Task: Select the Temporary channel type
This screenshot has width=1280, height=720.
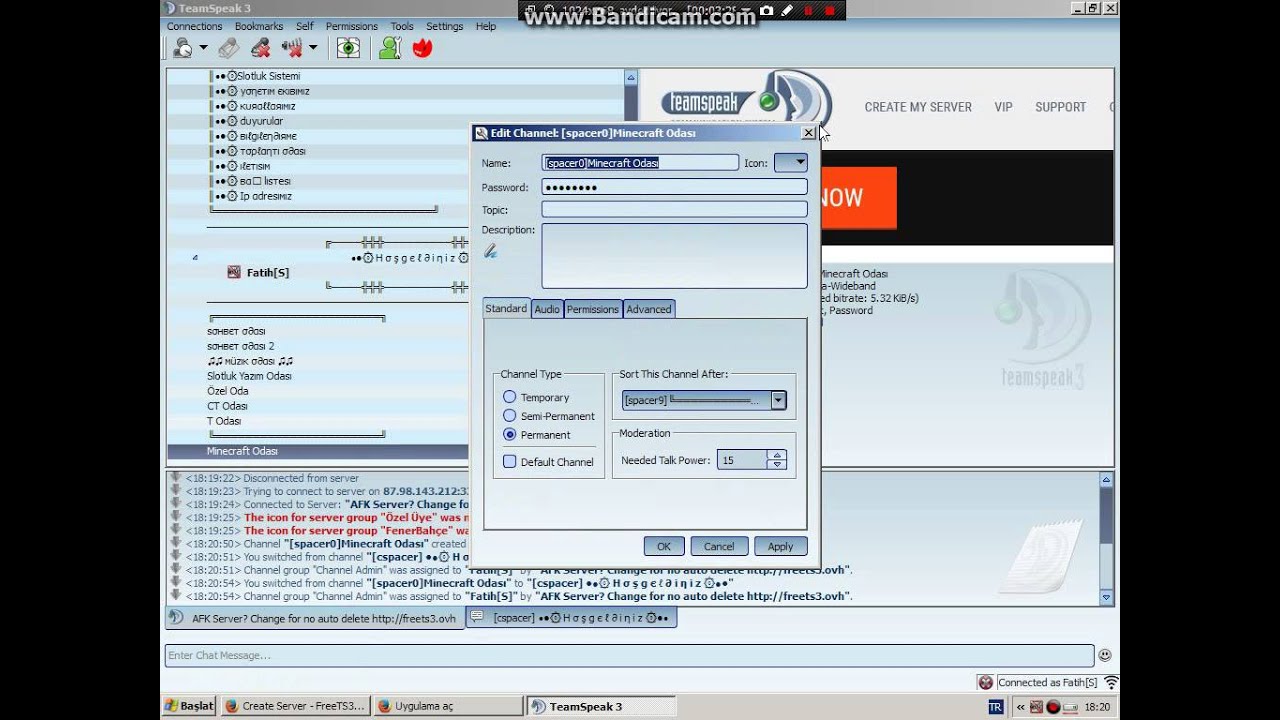Action: pyautogui.click(x=510, y=397)
